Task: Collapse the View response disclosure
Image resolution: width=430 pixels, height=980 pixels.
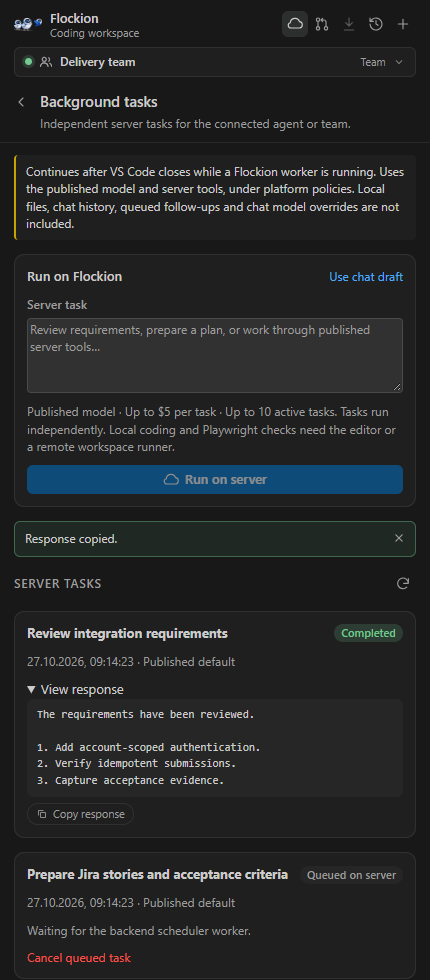Action: (76, 689)
